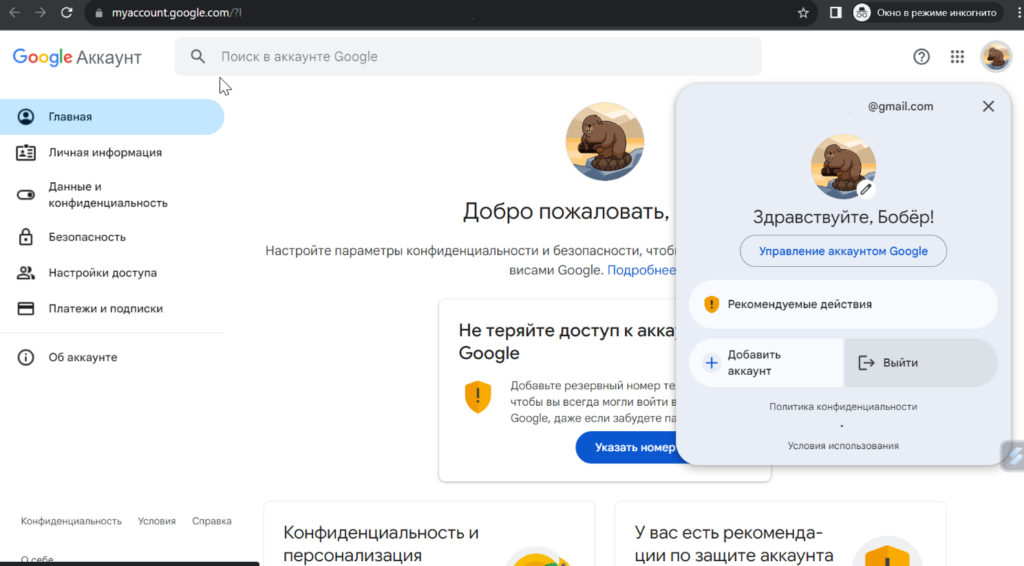Open Конфиденциальность и персонализация card

429,534
